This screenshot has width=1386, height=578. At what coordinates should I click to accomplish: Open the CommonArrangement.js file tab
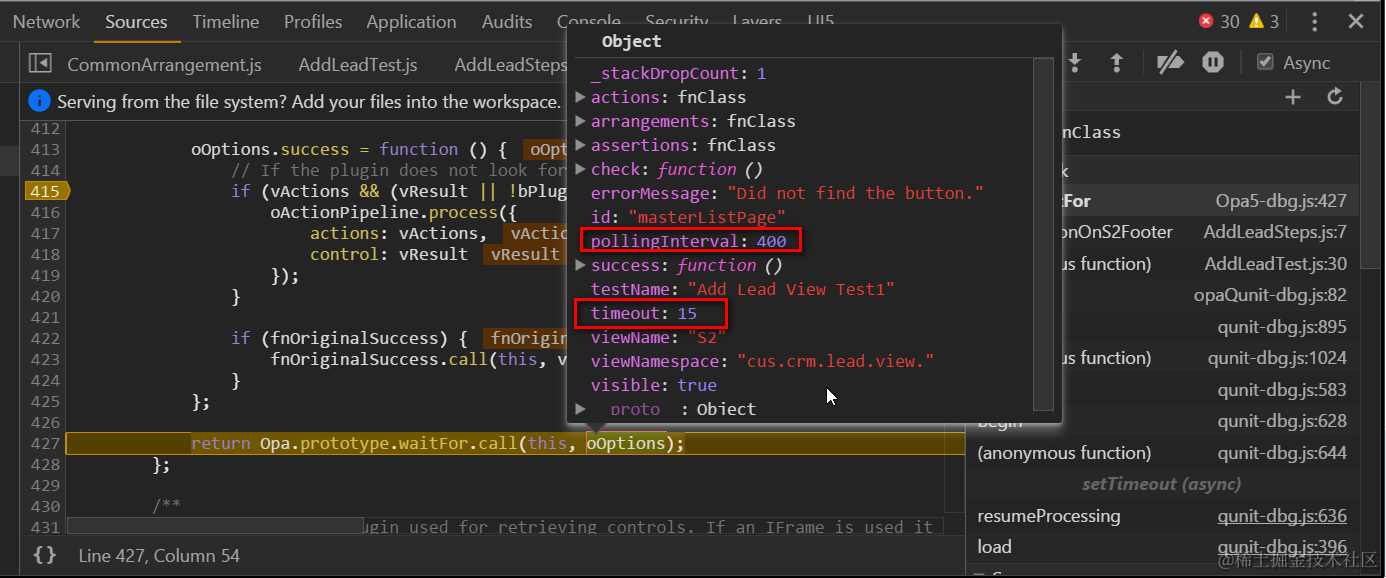coord(164,64)
